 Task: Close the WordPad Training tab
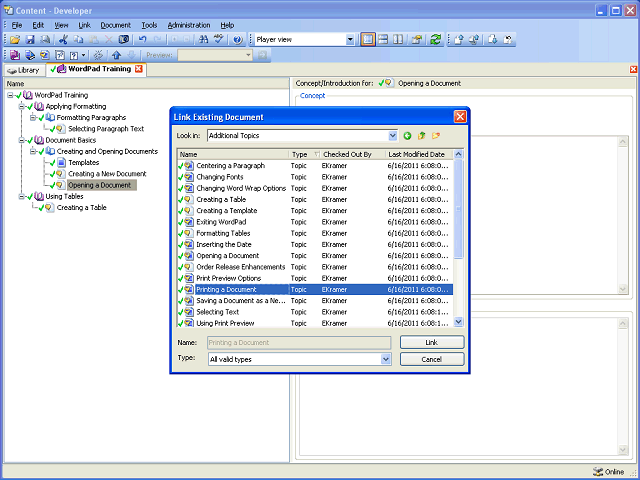pyautogui.click(x=139, y=69)
